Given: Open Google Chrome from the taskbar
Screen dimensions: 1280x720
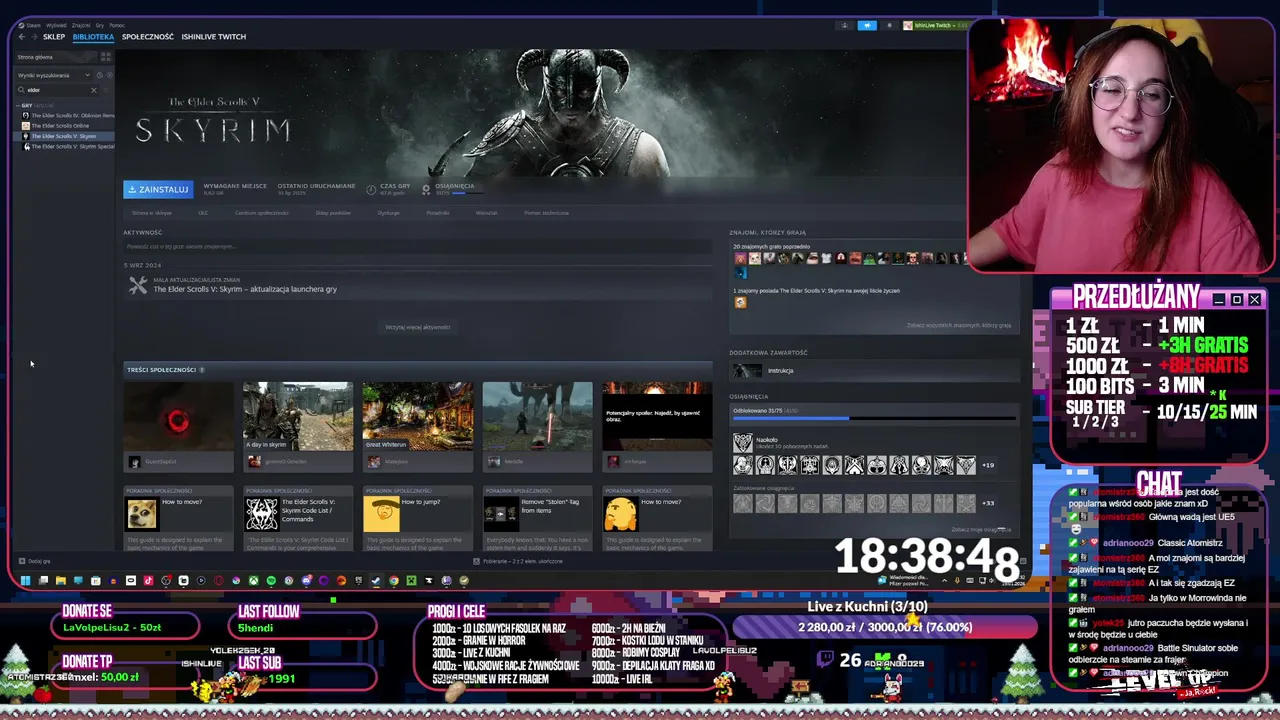Looking at the screenshot, I should [394, 581].
